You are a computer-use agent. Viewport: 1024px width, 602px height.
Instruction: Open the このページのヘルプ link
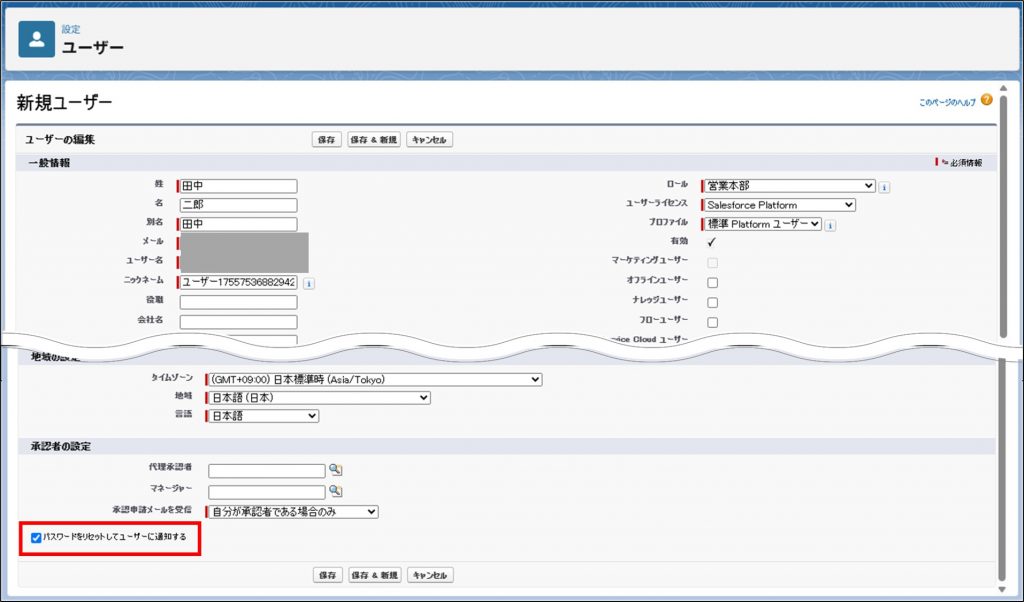click(947, 103)
